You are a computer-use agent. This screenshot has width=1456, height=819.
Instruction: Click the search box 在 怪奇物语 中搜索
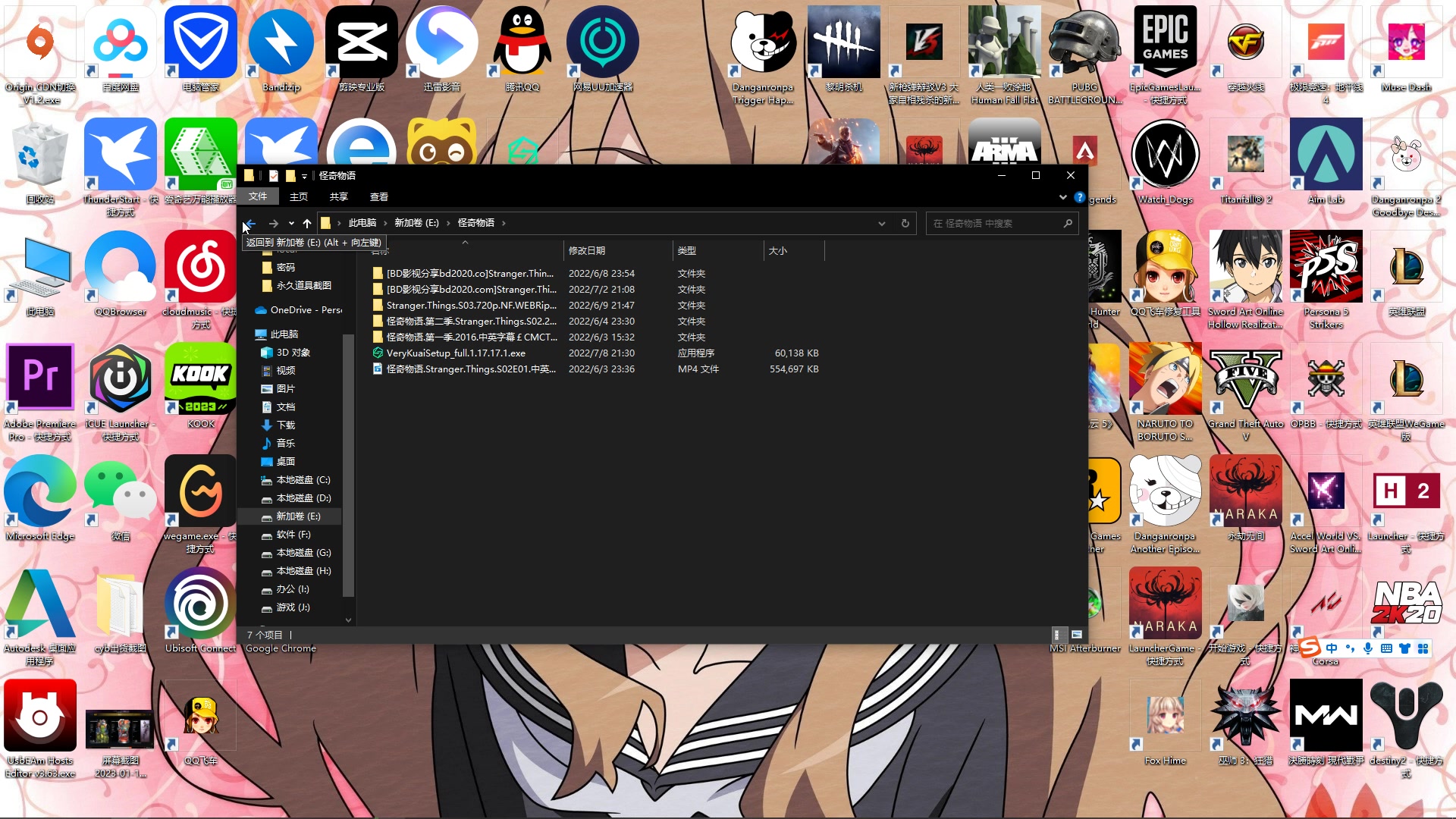(x=1002, y=223)
